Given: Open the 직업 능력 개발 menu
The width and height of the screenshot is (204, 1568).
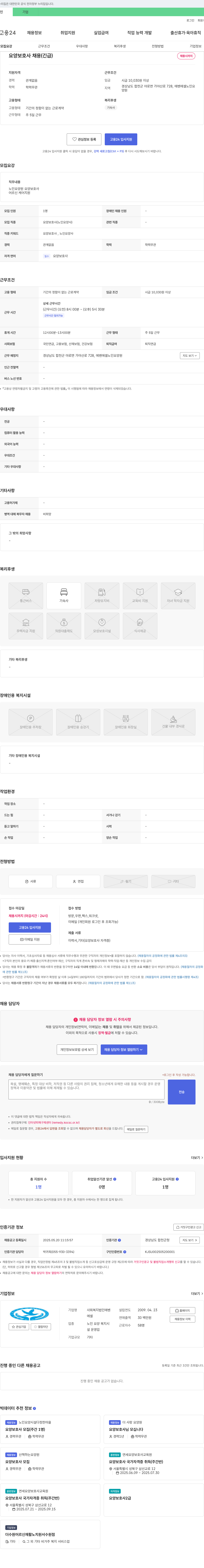Looking at the screenshot, I should [x=139, y=33].
